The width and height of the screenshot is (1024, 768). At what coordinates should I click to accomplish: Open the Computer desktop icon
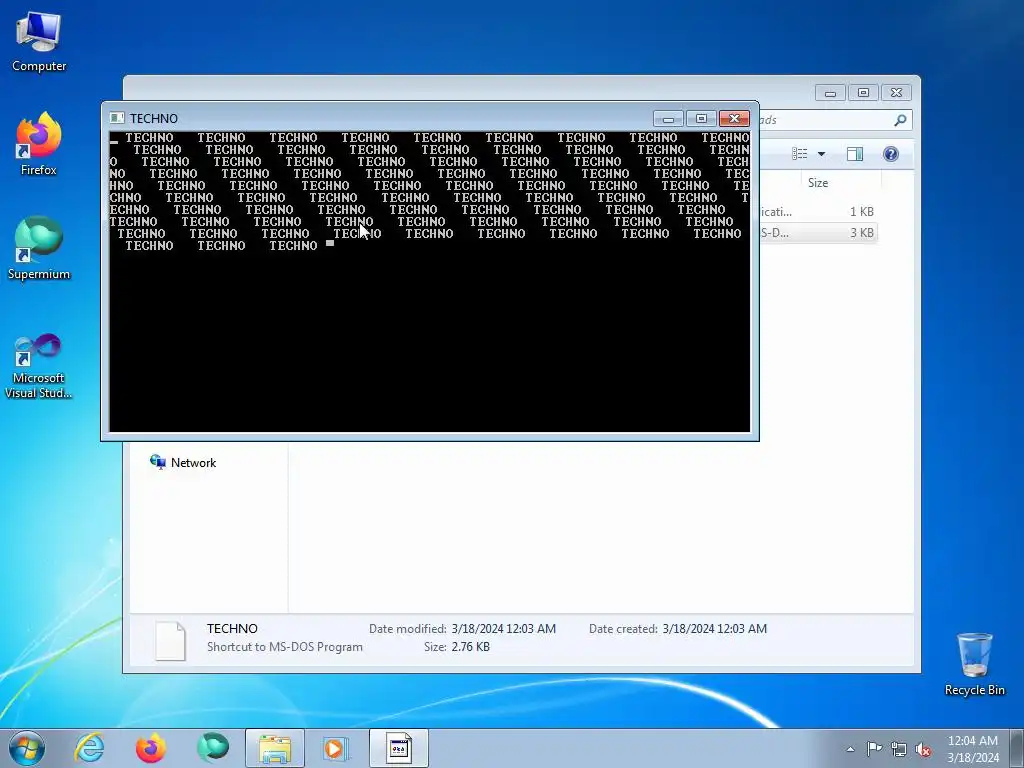click(x=39, y=42)
